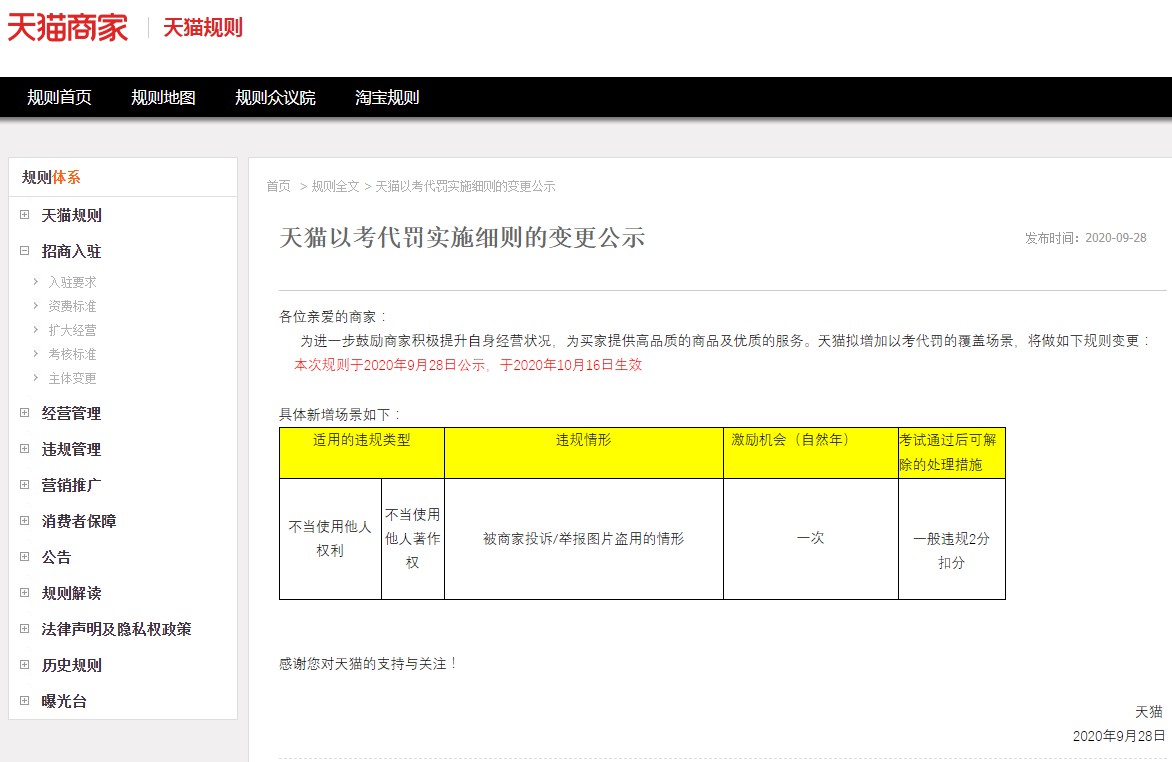Click the 规则全文 breadcrumb link
This screenshot has height=762, width=1172.
[x=336, y=186]
